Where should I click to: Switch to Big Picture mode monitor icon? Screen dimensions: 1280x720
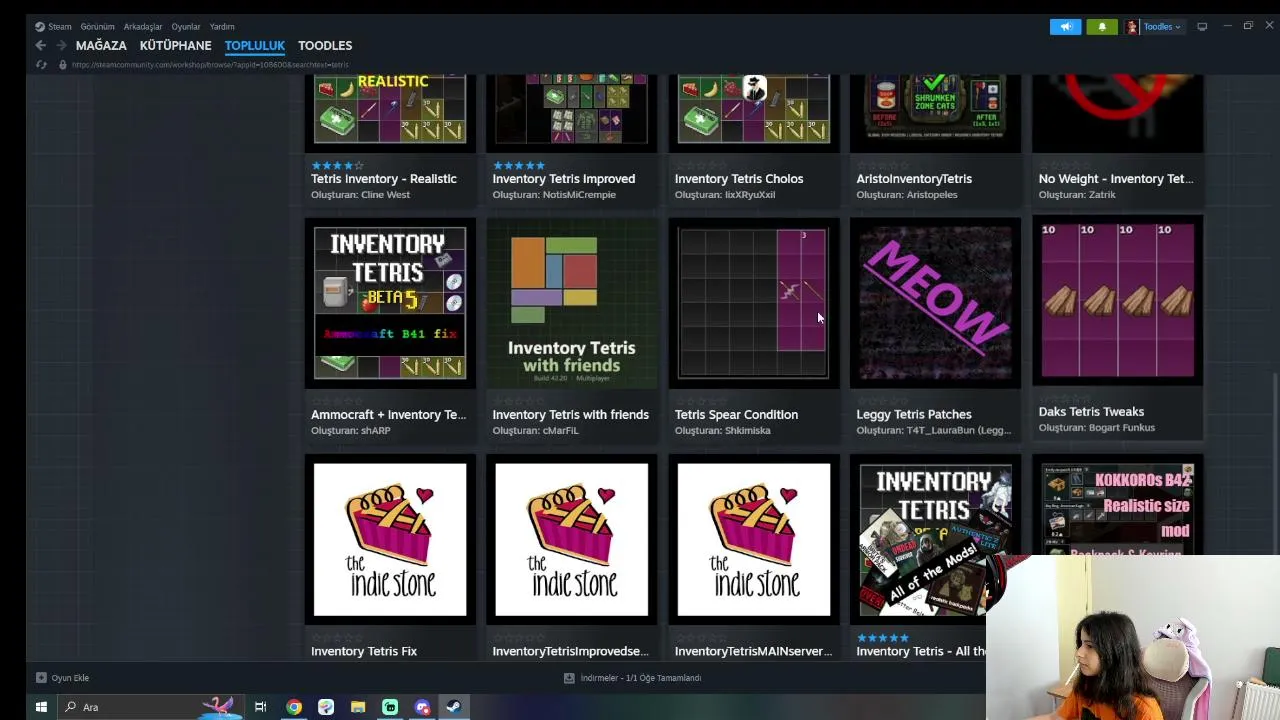click(x=1202, y=27)
